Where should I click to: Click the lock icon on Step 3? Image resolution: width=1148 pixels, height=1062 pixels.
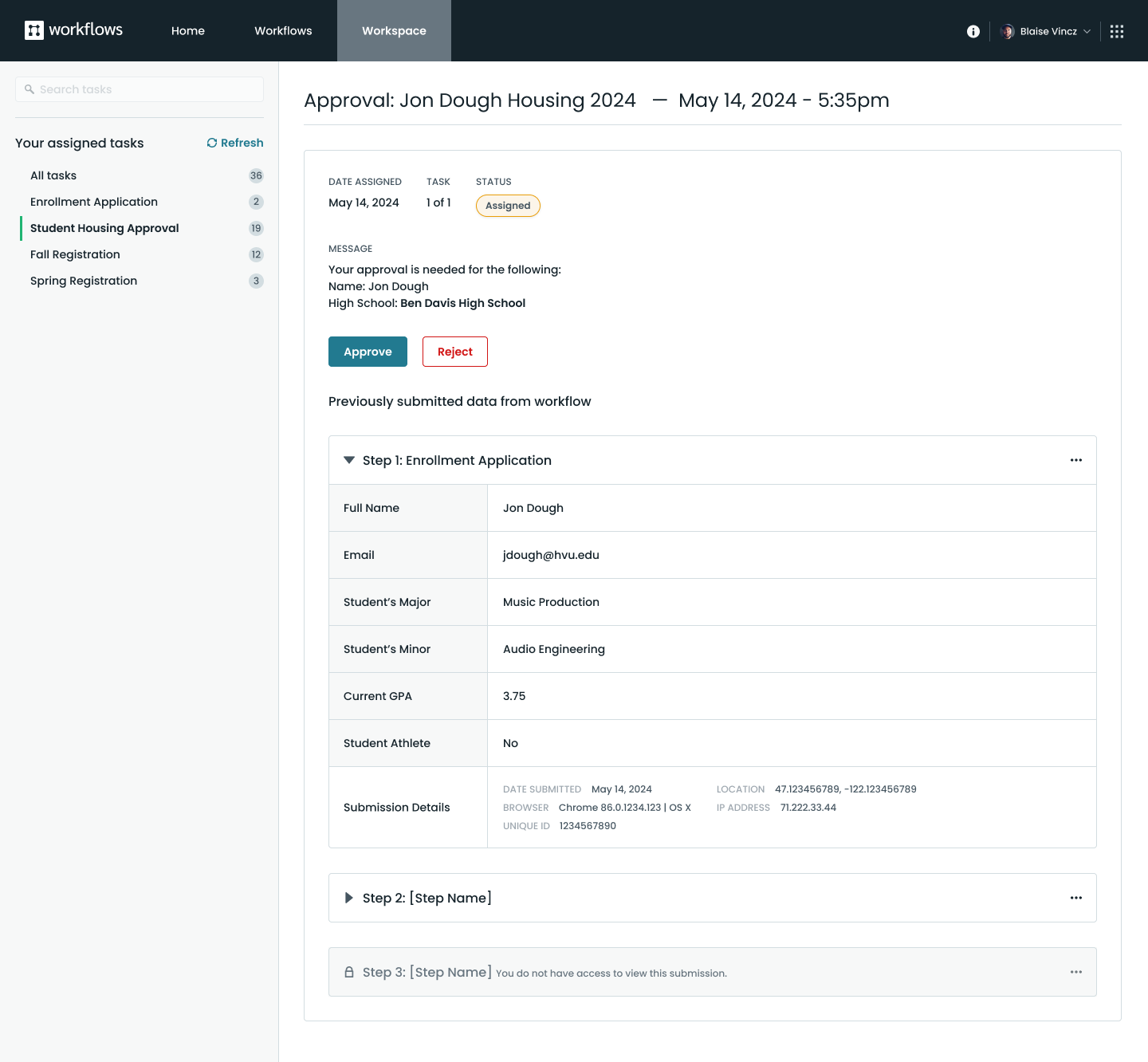click(x=349, y=972)
